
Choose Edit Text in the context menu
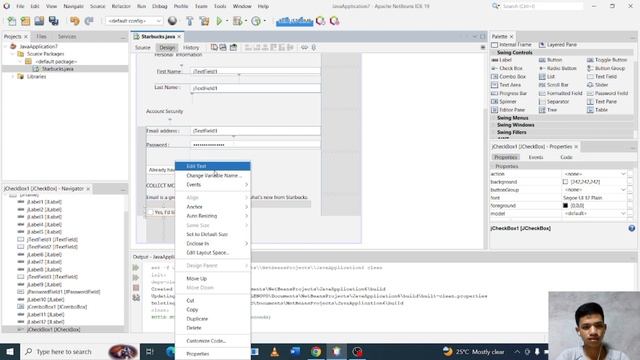click(x=213, y=166)
